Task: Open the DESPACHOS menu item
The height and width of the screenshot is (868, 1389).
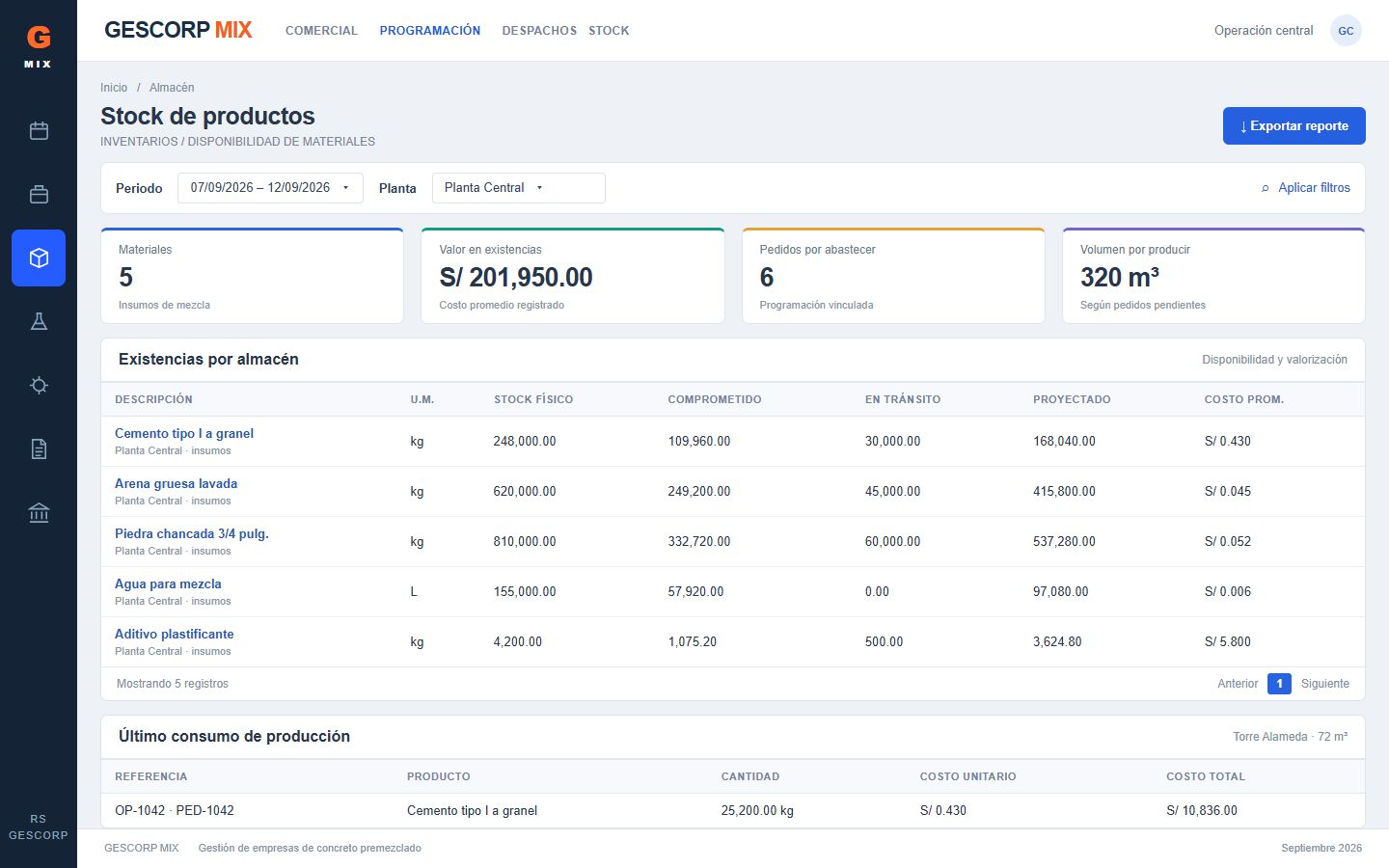Action: click(x=539, y=31)
